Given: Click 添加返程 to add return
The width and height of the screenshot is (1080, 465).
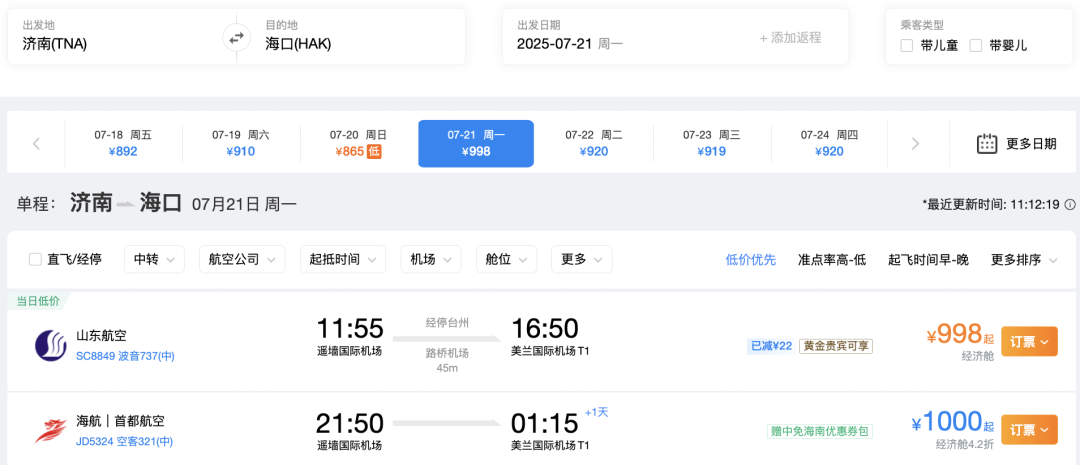Looking at the screenshot, I should [x=790, y=38].
